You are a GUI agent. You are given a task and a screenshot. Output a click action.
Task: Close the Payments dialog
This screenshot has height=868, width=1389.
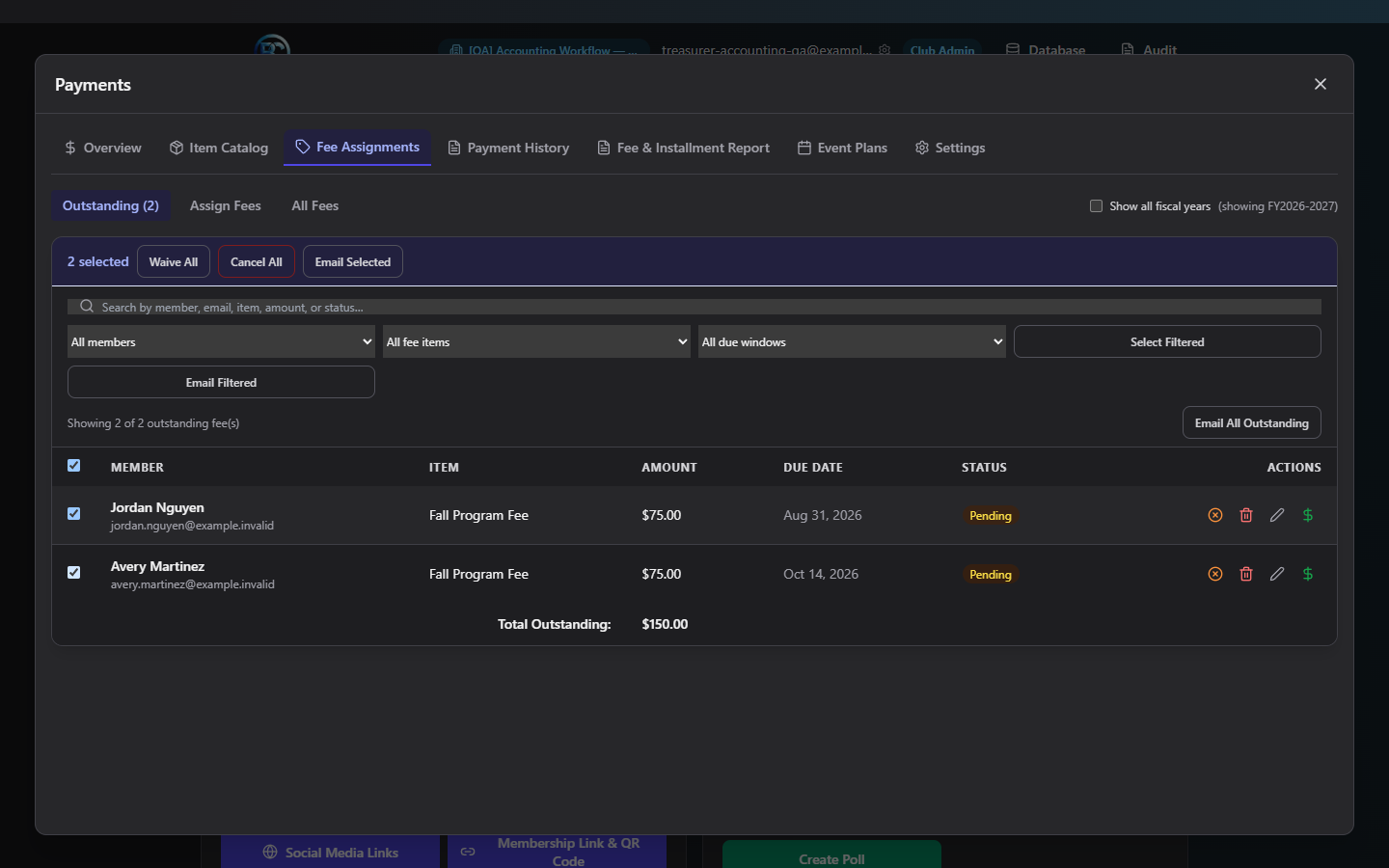[x=1321, y=84]
